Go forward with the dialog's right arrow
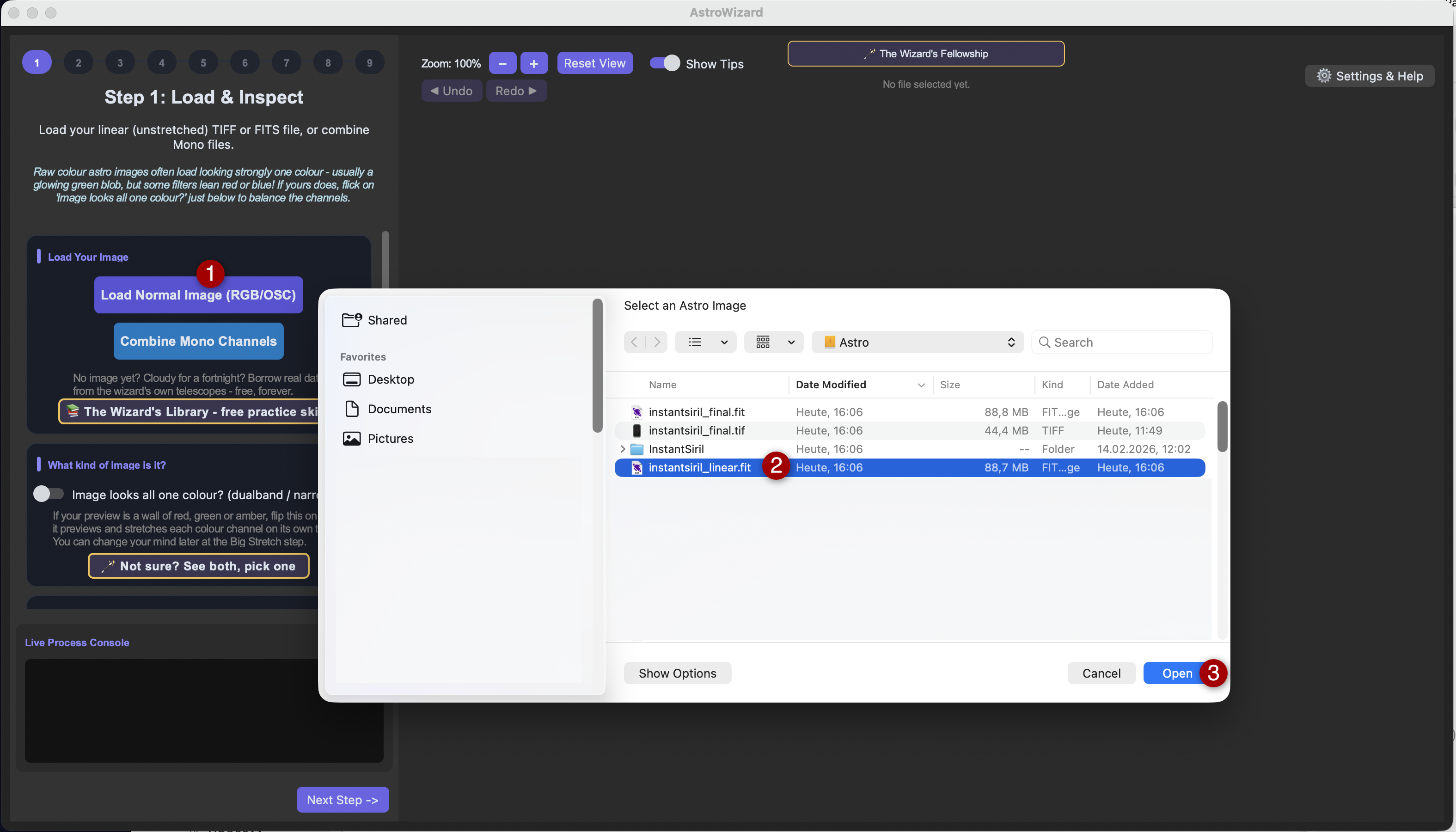1456x832 pixels. [656, 343]
